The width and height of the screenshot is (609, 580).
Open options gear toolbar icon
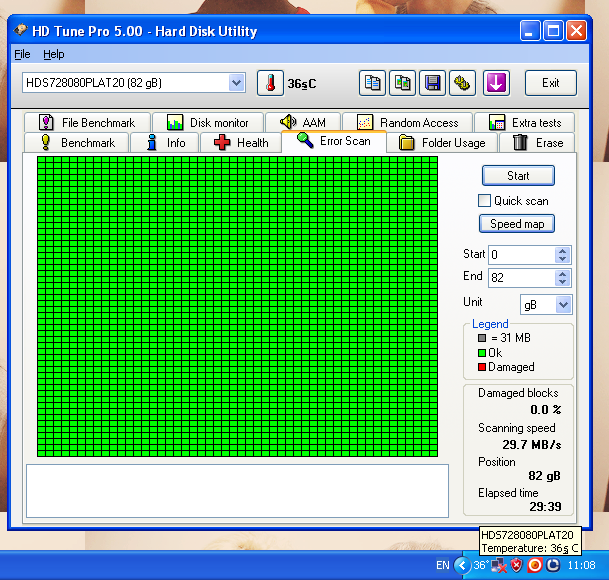[462, 83]
